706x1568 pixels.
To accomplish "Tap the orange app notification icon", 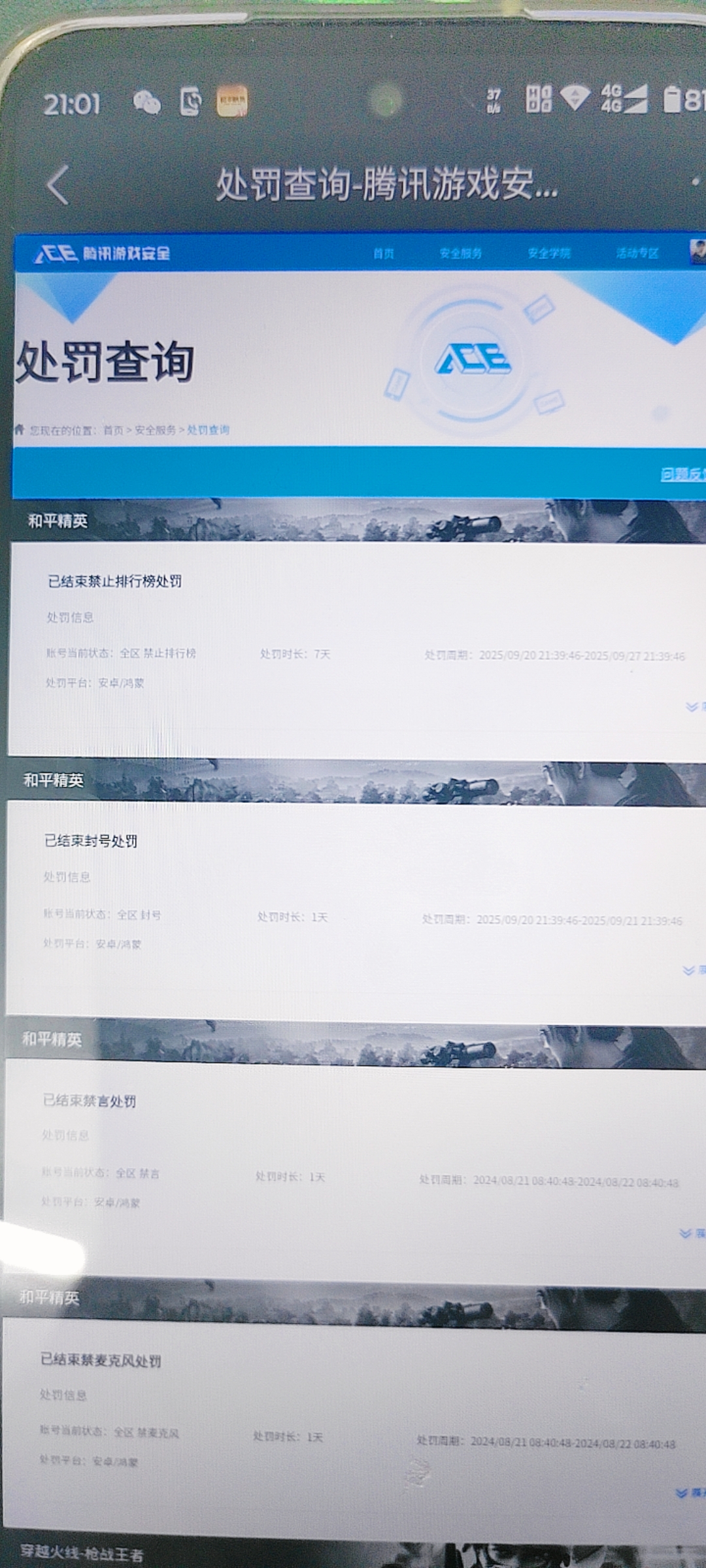I will pos(232,102).
